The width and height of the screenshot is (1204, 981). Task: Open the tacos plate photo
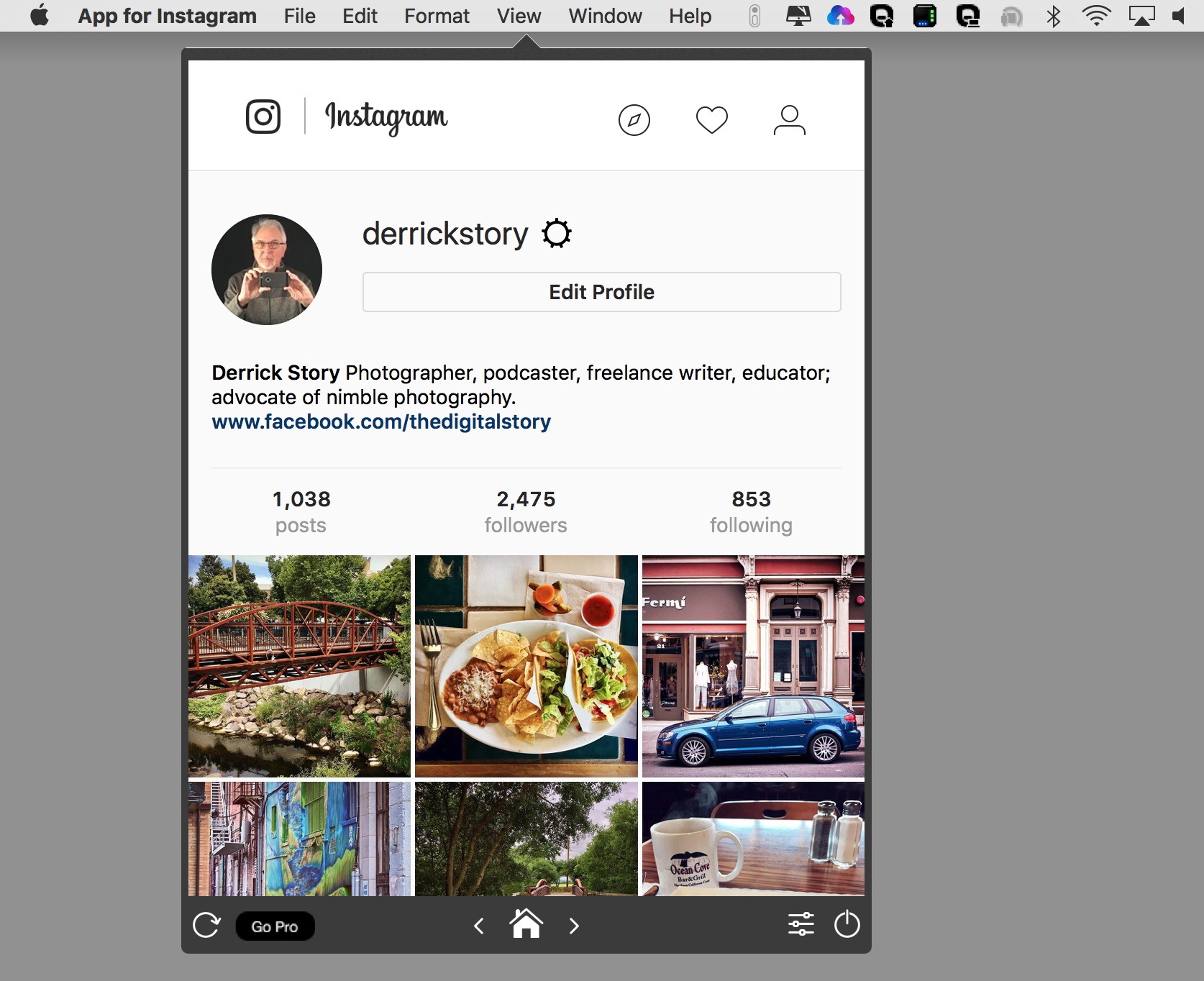click(526, 666)
